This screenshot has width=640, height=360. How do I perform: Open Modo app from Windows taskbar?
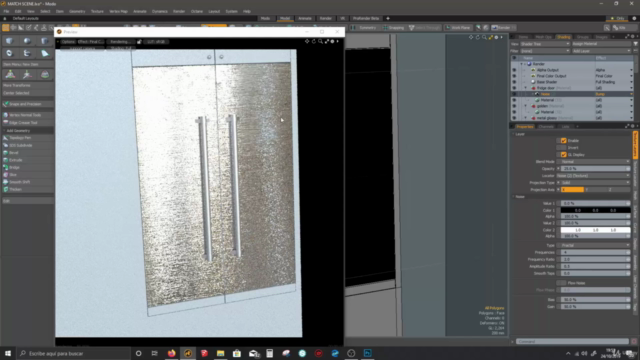click(x=188, y=353)
